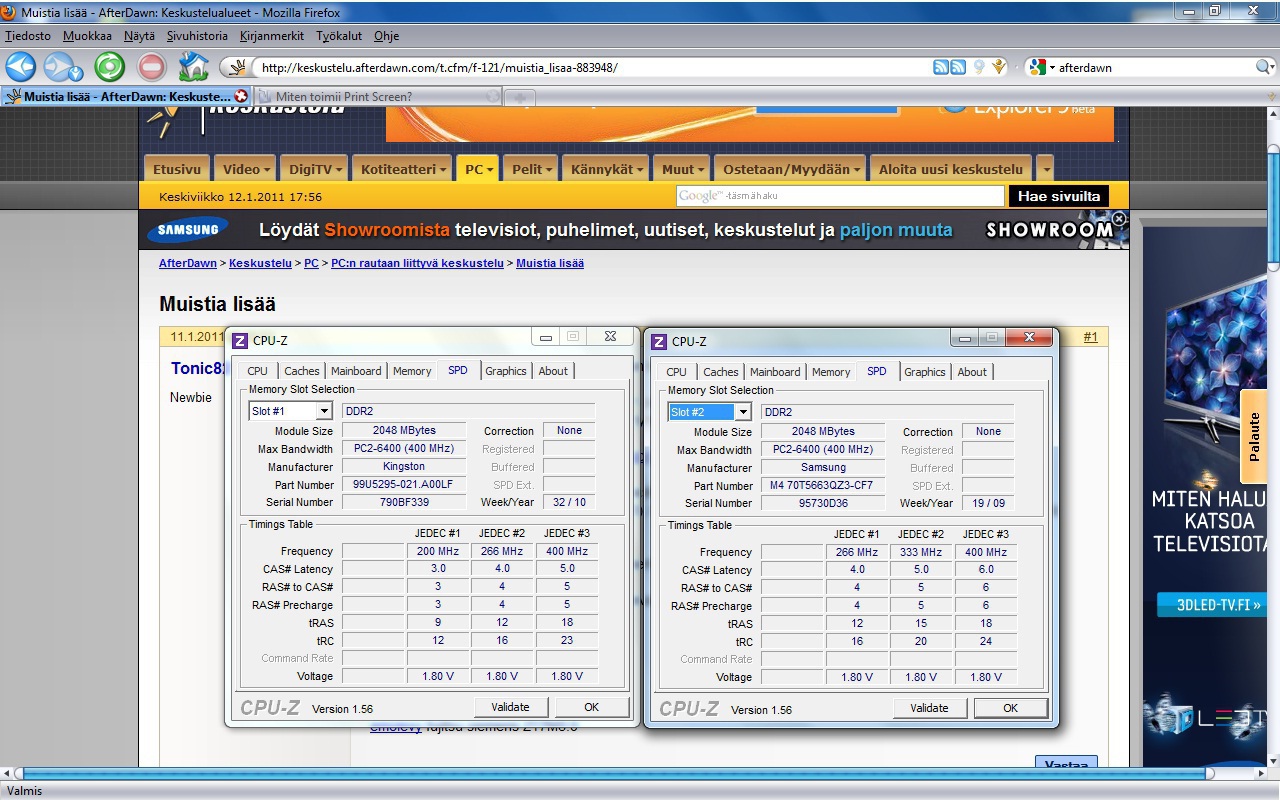Click CPU-Z icon in left window title bar

(240, 341)
